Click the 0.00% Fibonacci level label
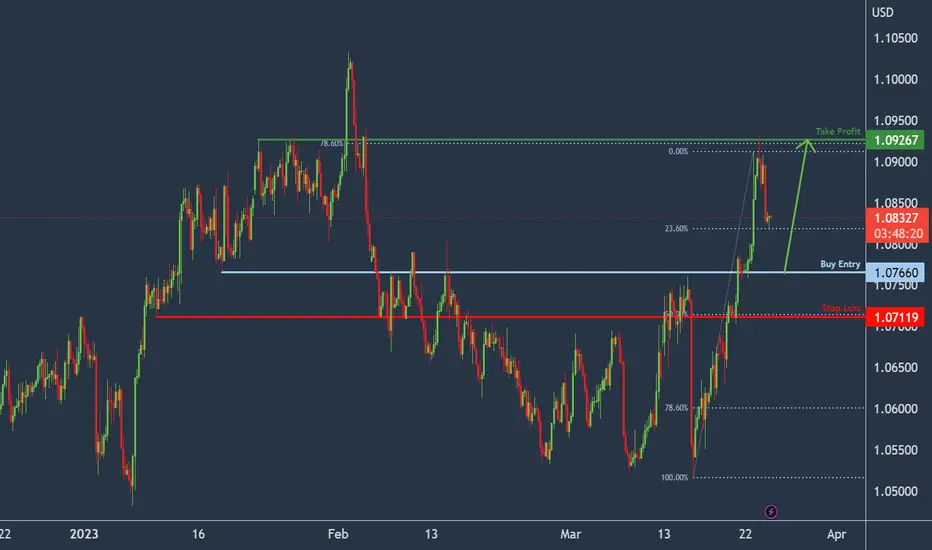The image size is (932, 550). [x=678, y=152]
